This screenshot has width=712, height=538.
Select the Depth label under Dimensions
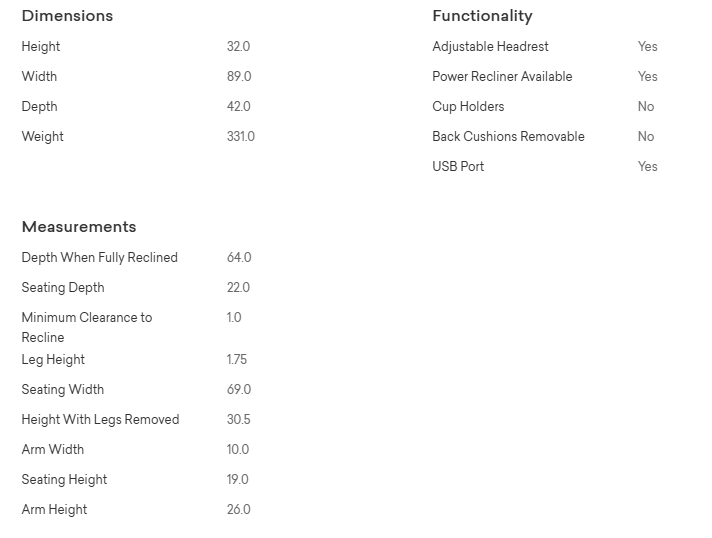(40, 107)
